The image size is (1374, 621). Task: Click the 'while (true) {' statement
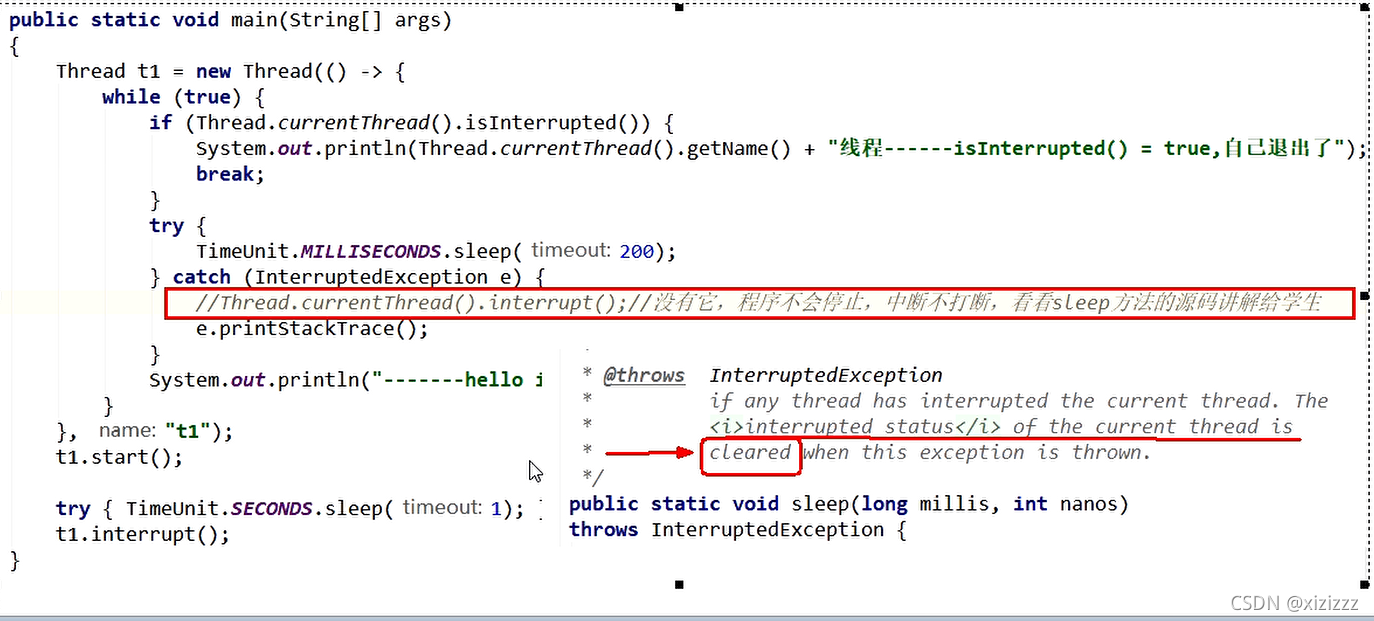coord(184,97)
